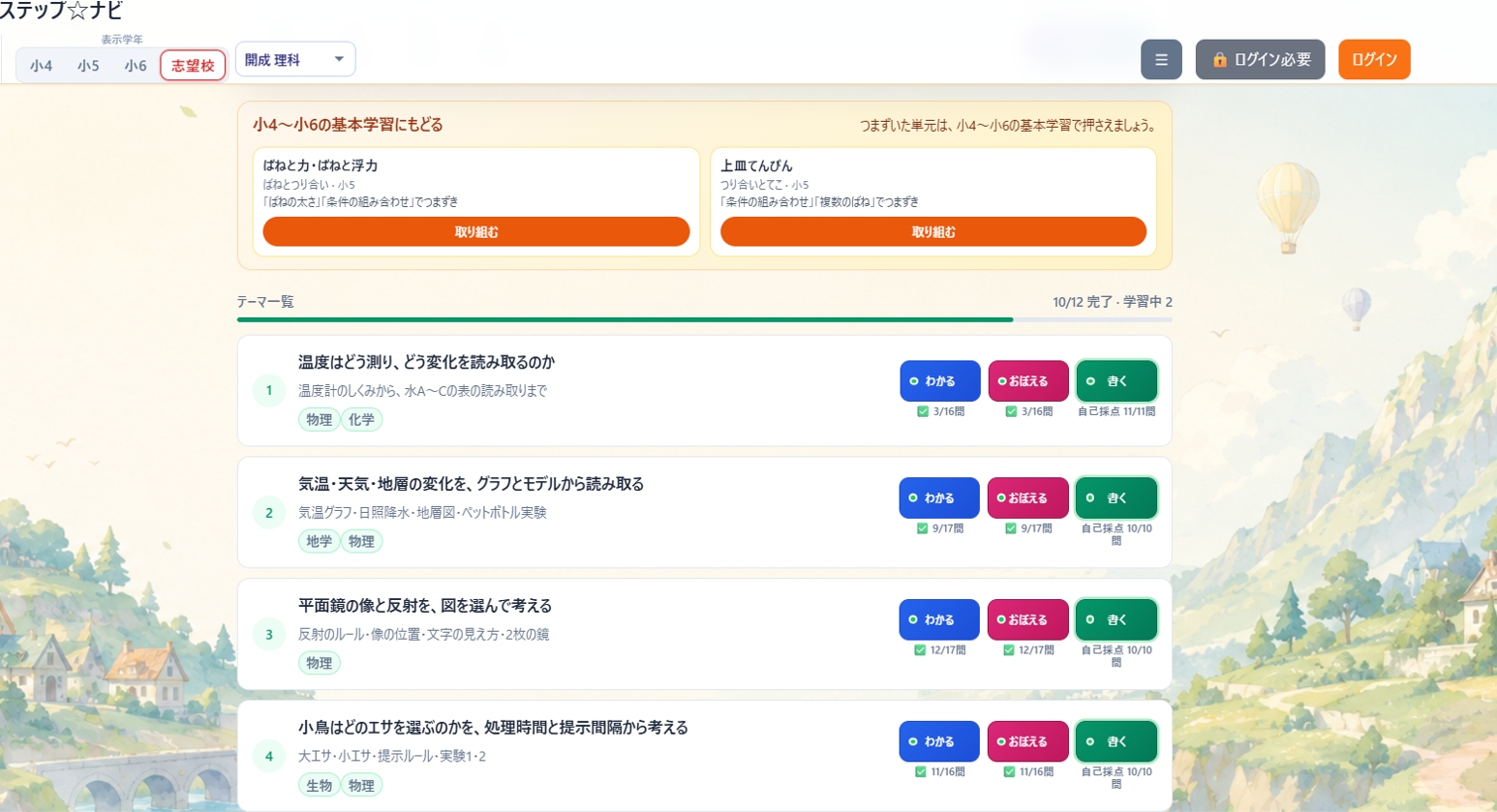The image size is (1497, 812).
Task: Click the number 2 circle badge
Action: click(x=269, y=513)
